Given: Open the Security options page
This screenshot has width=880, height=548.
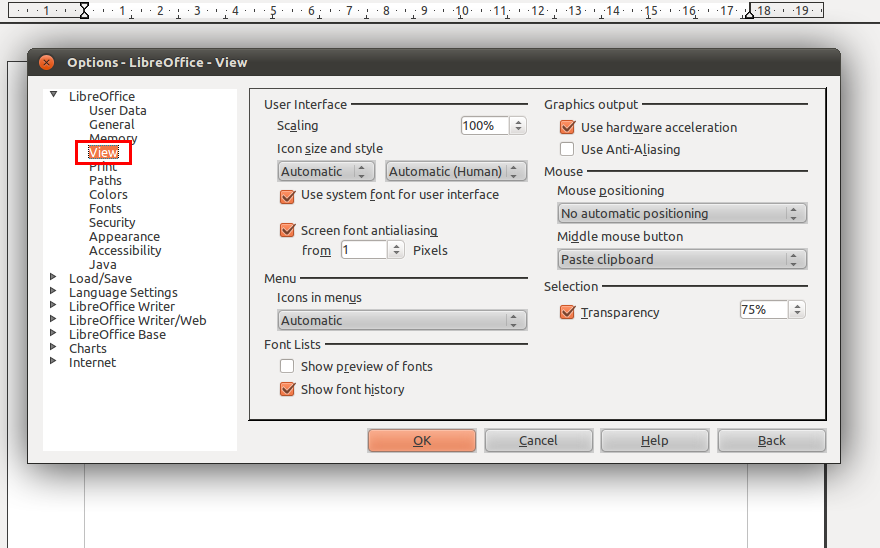Looking at the screenshot, I should [x=112, y=223].
